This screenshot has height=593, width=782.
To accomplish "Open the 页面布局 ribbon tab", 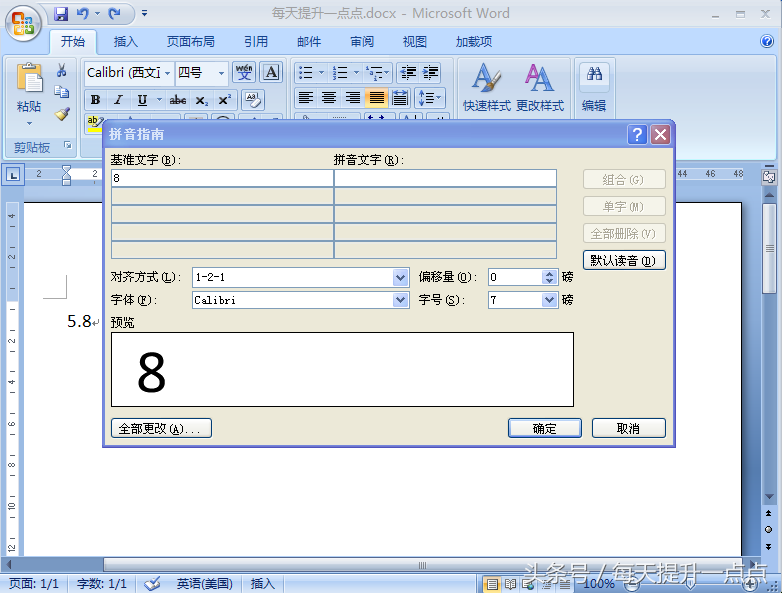I will tap(190, 42).
